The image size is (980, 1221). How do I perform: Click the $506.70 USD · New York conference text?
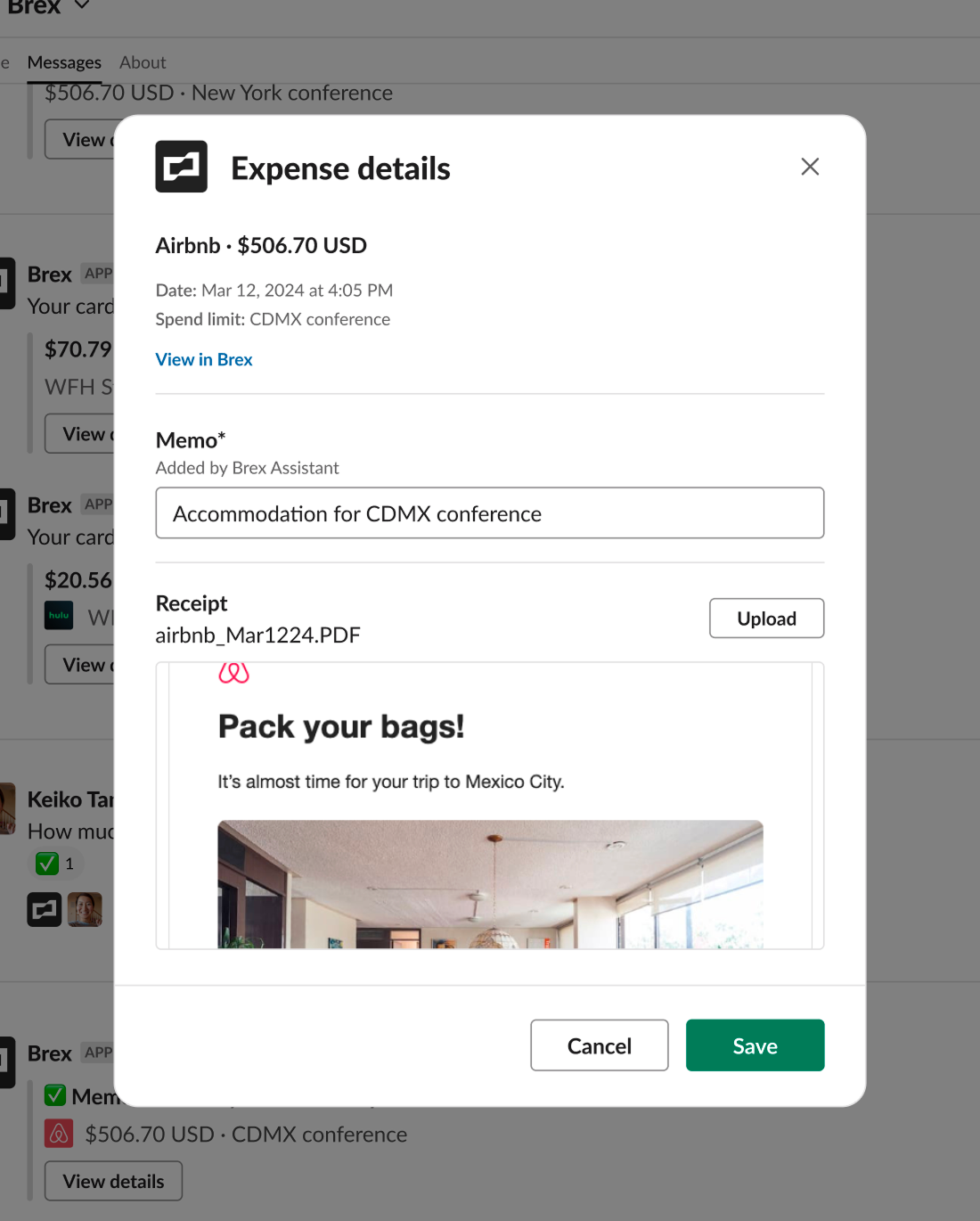pos(219,93)
